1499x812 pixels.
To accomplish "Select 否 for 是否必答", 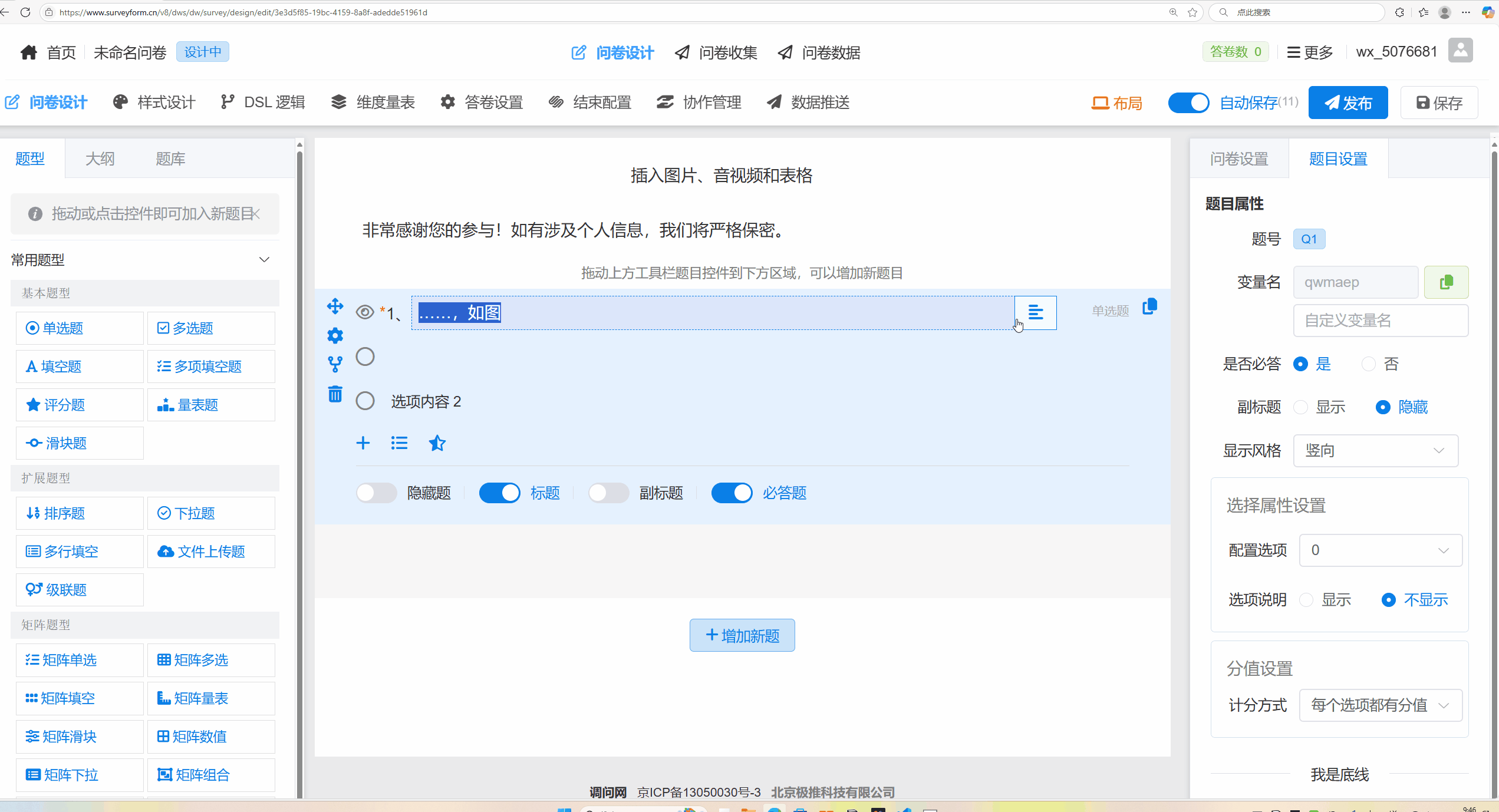I will click(1369, 364).
